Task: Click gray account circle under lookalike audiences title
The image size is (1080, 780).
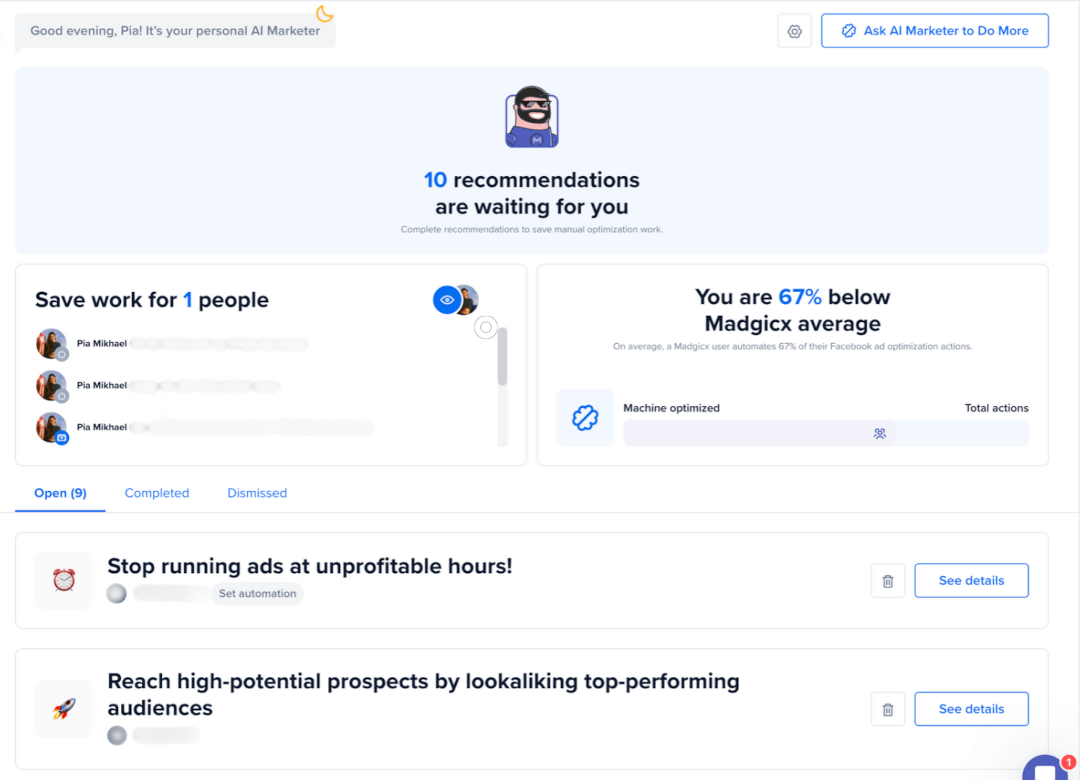Action: [x=117, y=735]
